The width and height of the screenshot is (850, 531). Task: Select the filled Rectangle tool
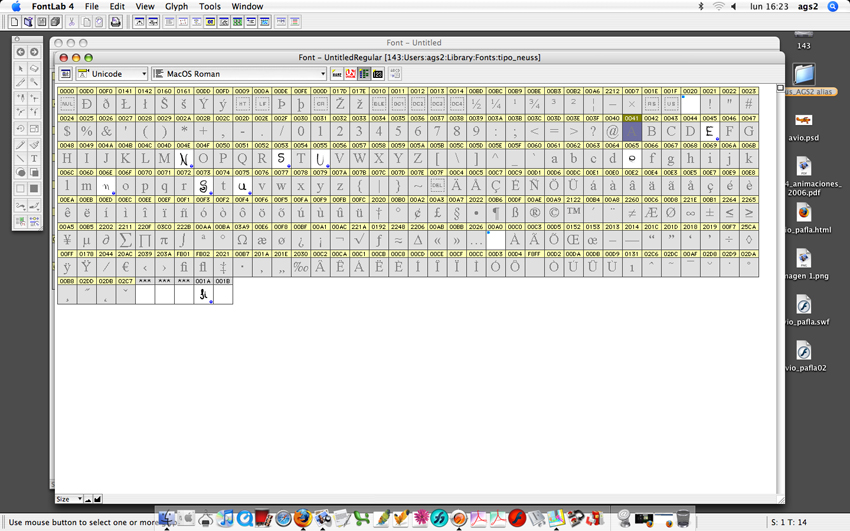34,189
